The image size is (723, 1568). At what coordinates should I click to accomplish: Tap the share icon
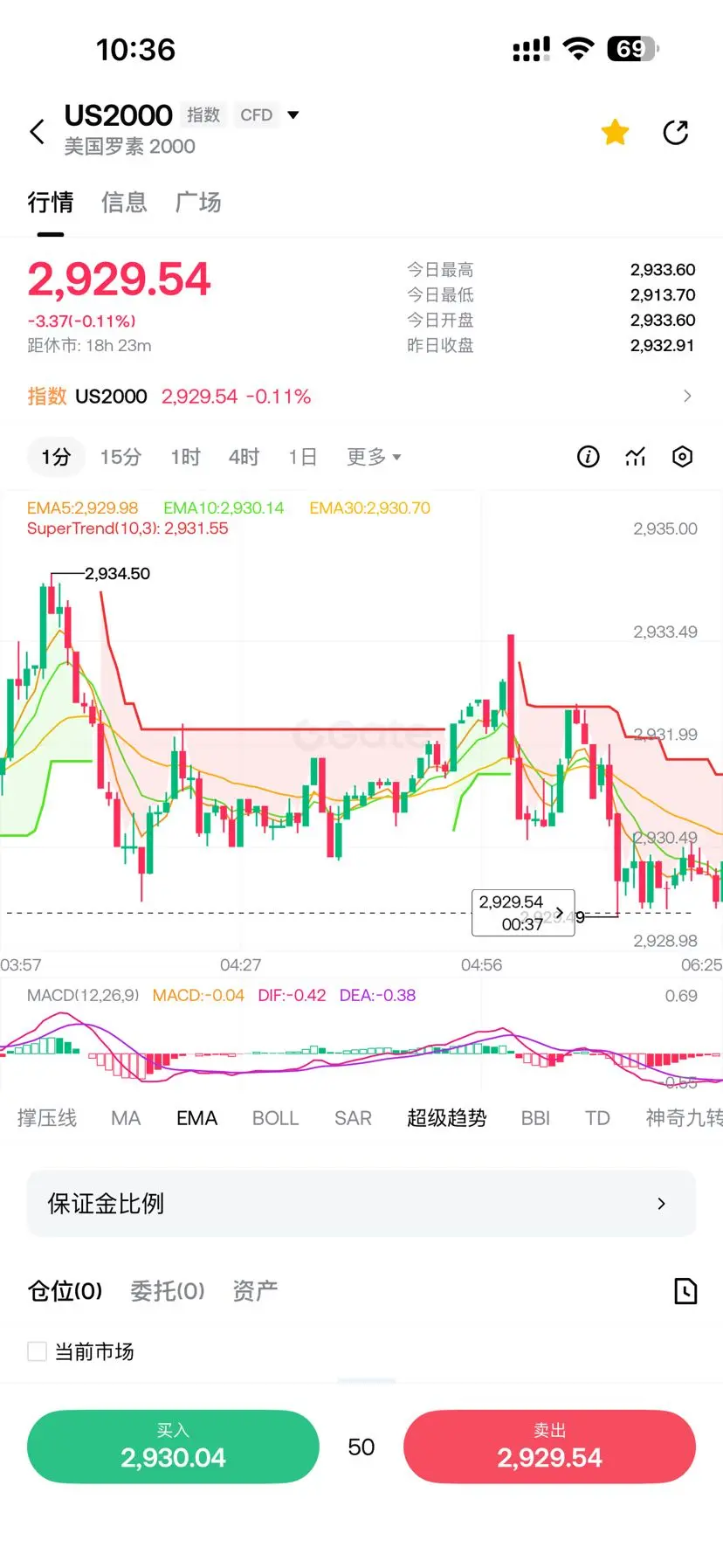676,132
